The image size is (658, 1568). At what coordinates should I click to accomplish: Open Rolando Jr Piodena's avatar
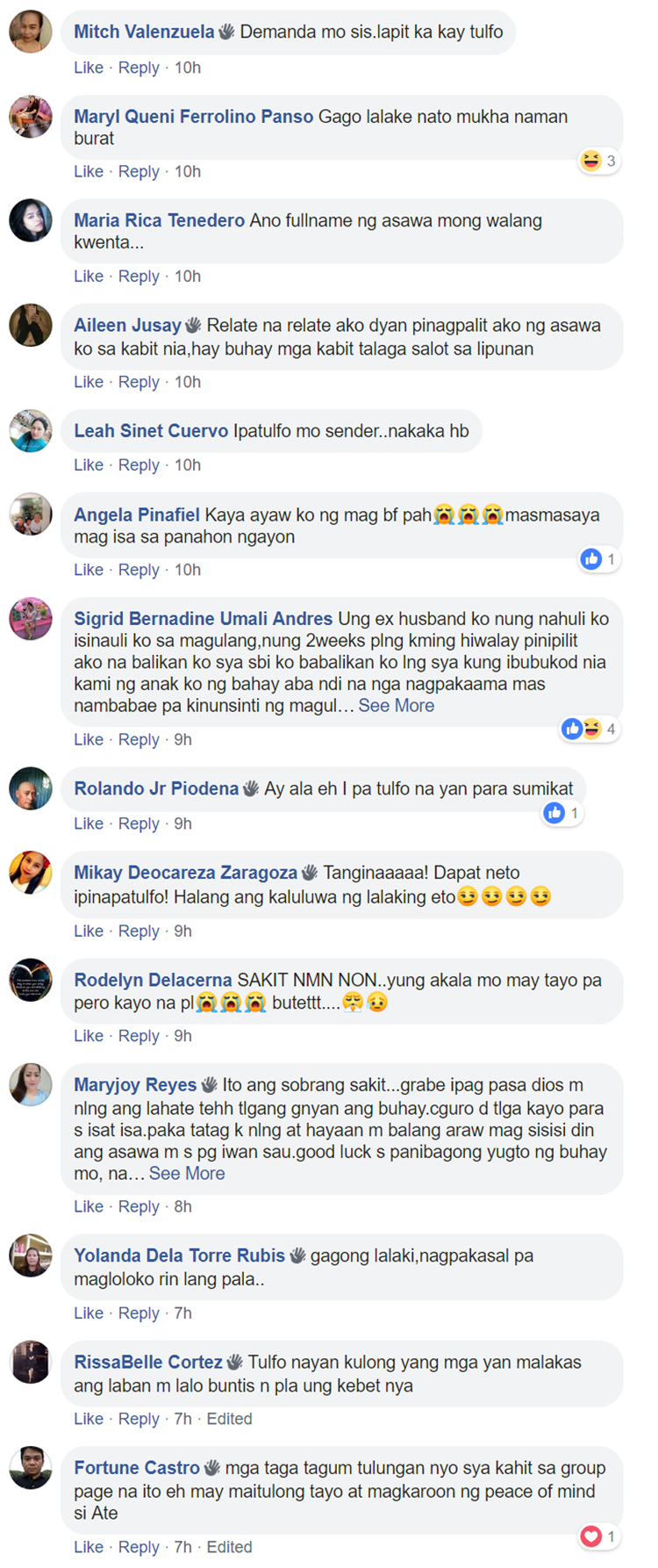pos(31,788)
